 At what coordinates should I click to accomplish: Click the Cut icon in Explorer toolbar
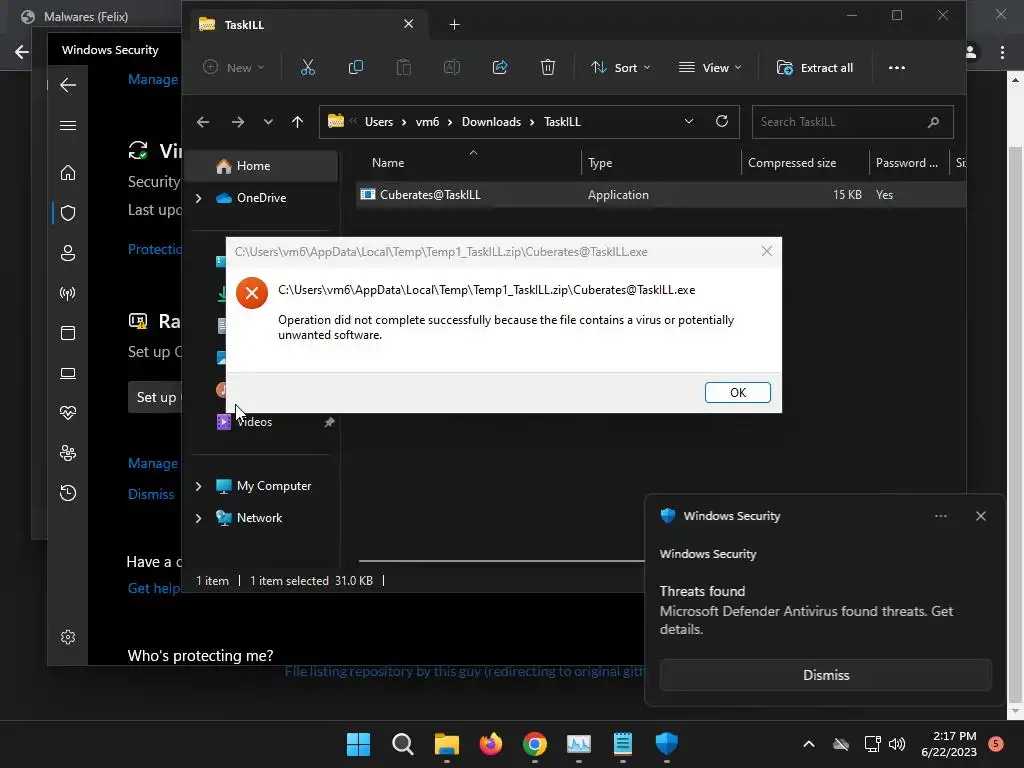point(308,67)
